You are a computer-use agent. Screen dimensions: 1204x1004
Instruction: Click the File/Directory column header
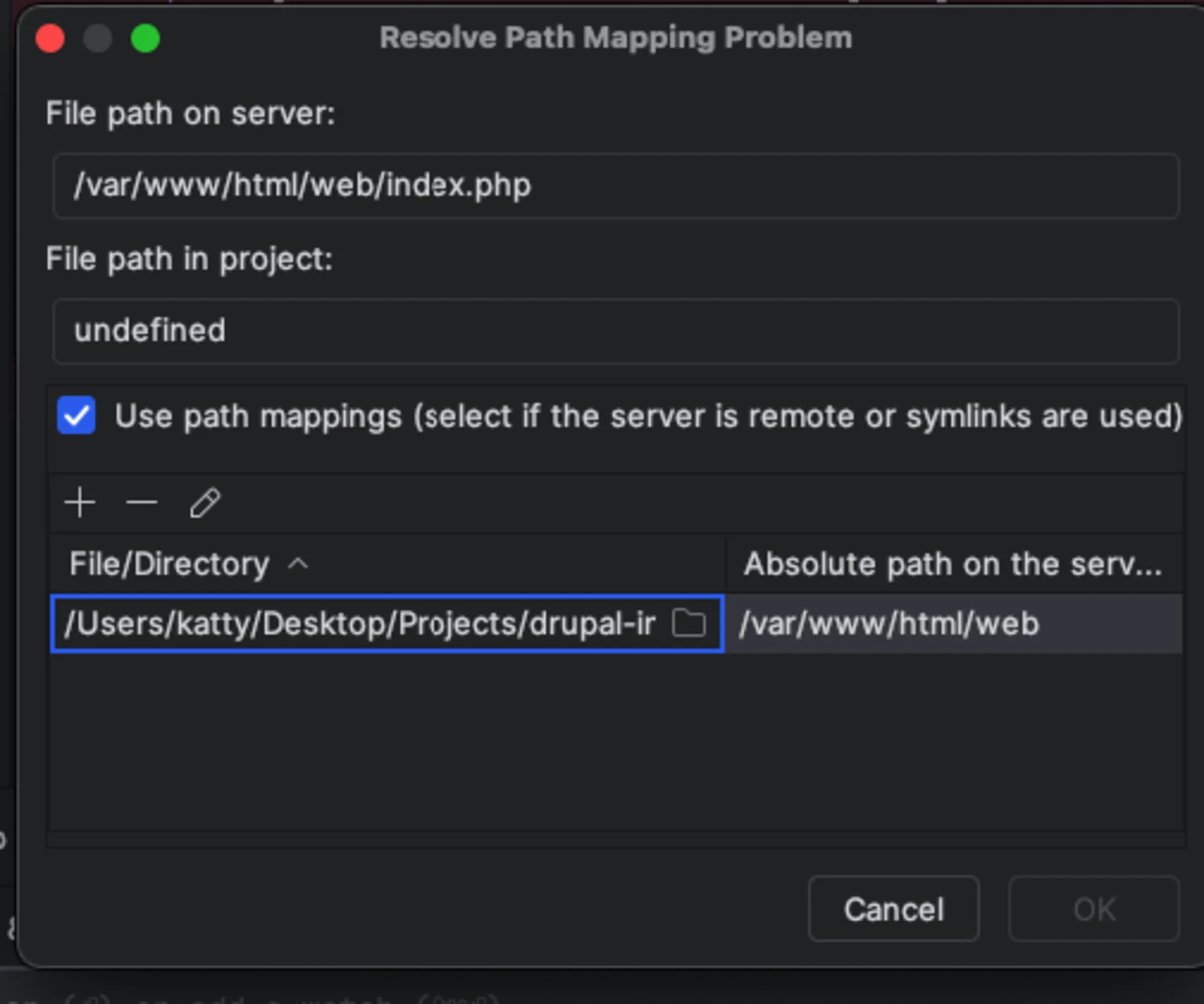[168, 564]
